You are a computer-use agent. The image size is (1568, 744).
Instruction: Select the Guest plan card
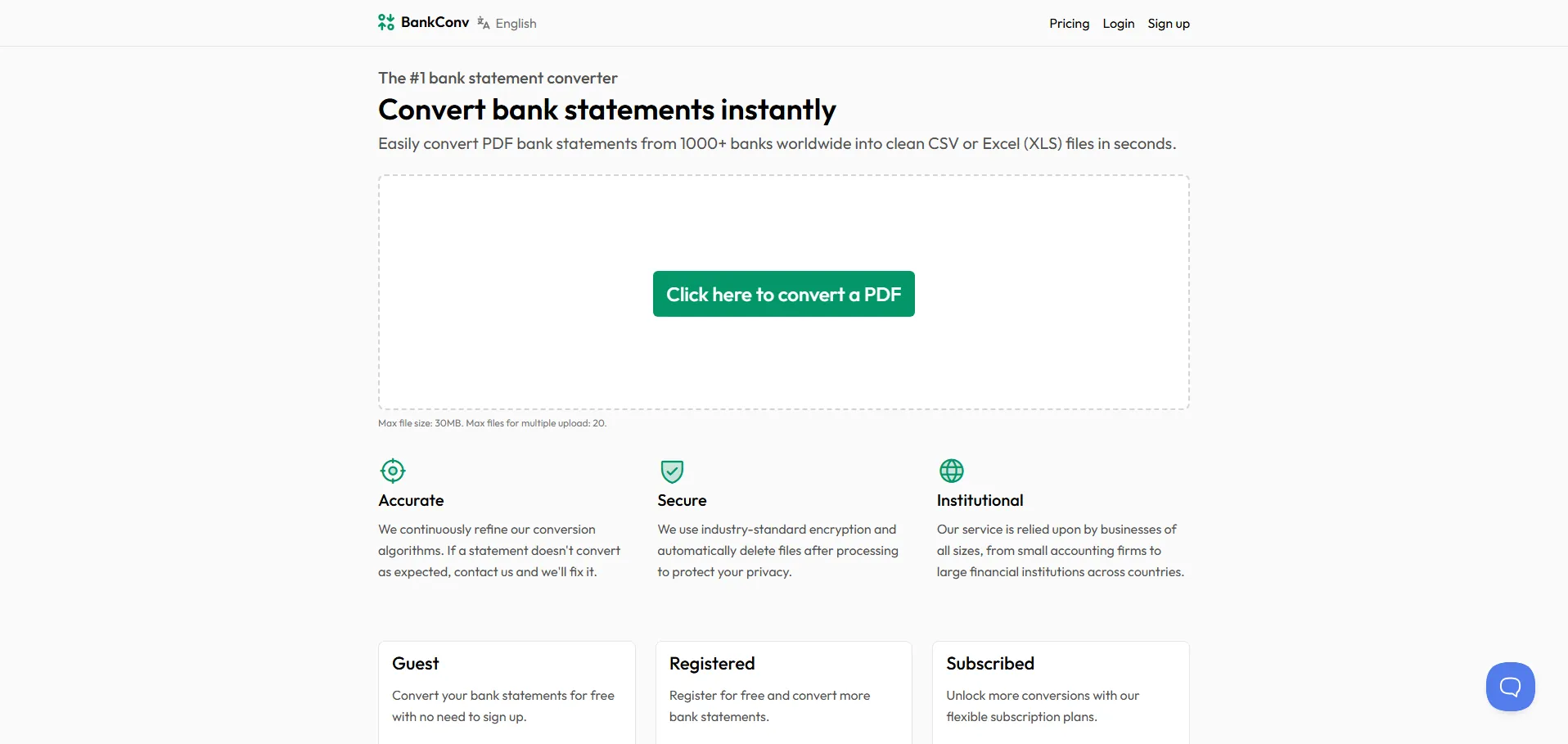coord(507,692)
